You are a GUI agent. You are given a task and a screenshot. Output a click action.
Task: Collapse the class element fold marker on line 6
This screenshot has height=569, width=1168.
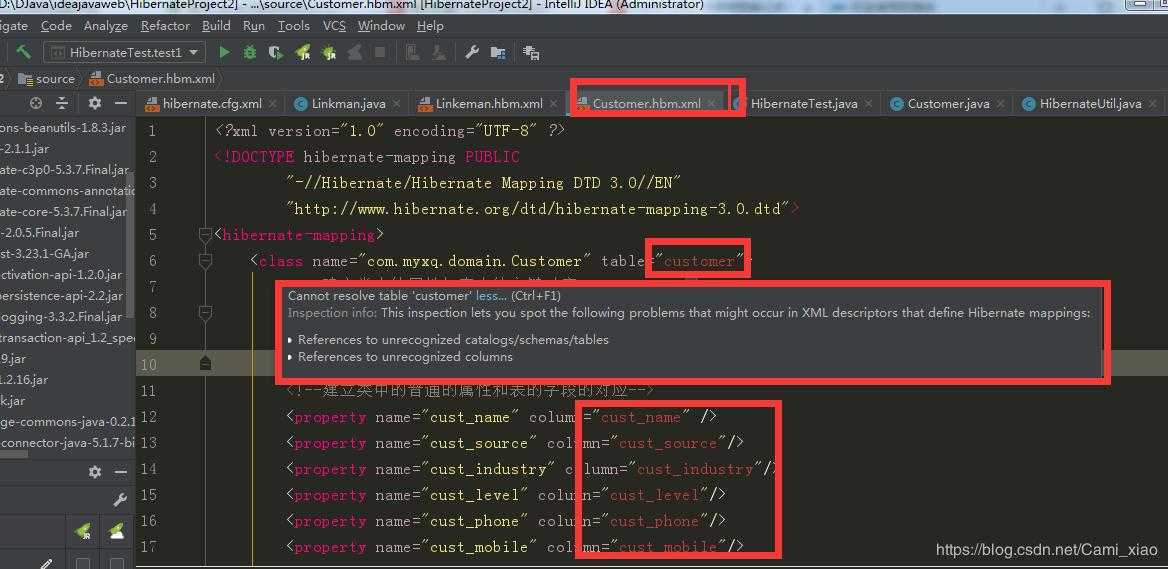[206, 261]
